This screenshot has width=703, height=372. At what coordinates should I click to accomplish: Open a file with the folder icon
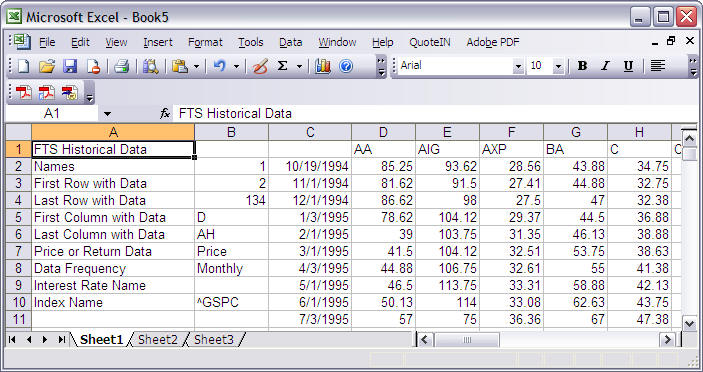pyautogui.click(x=47, y=67)
